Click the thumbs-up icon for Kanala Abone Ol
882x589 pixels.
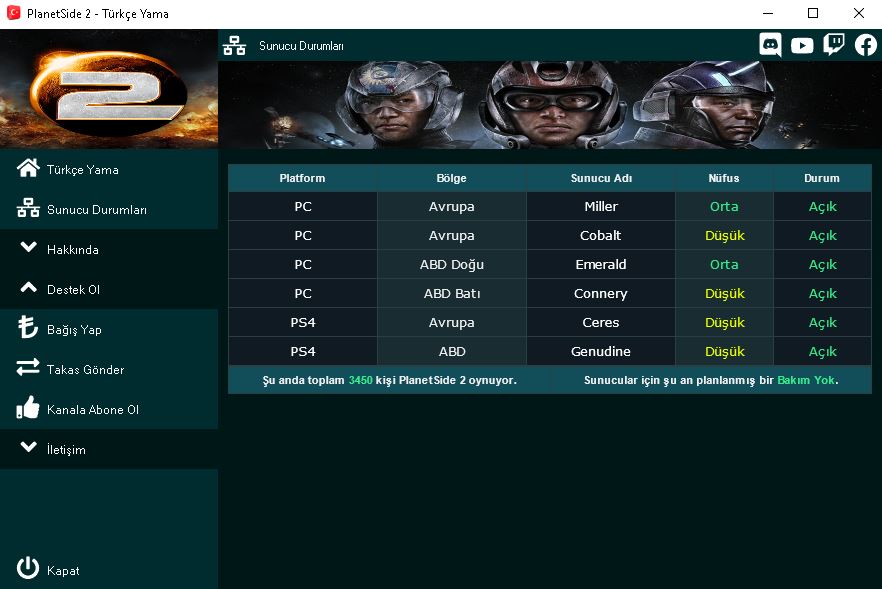tap(28, 407)
